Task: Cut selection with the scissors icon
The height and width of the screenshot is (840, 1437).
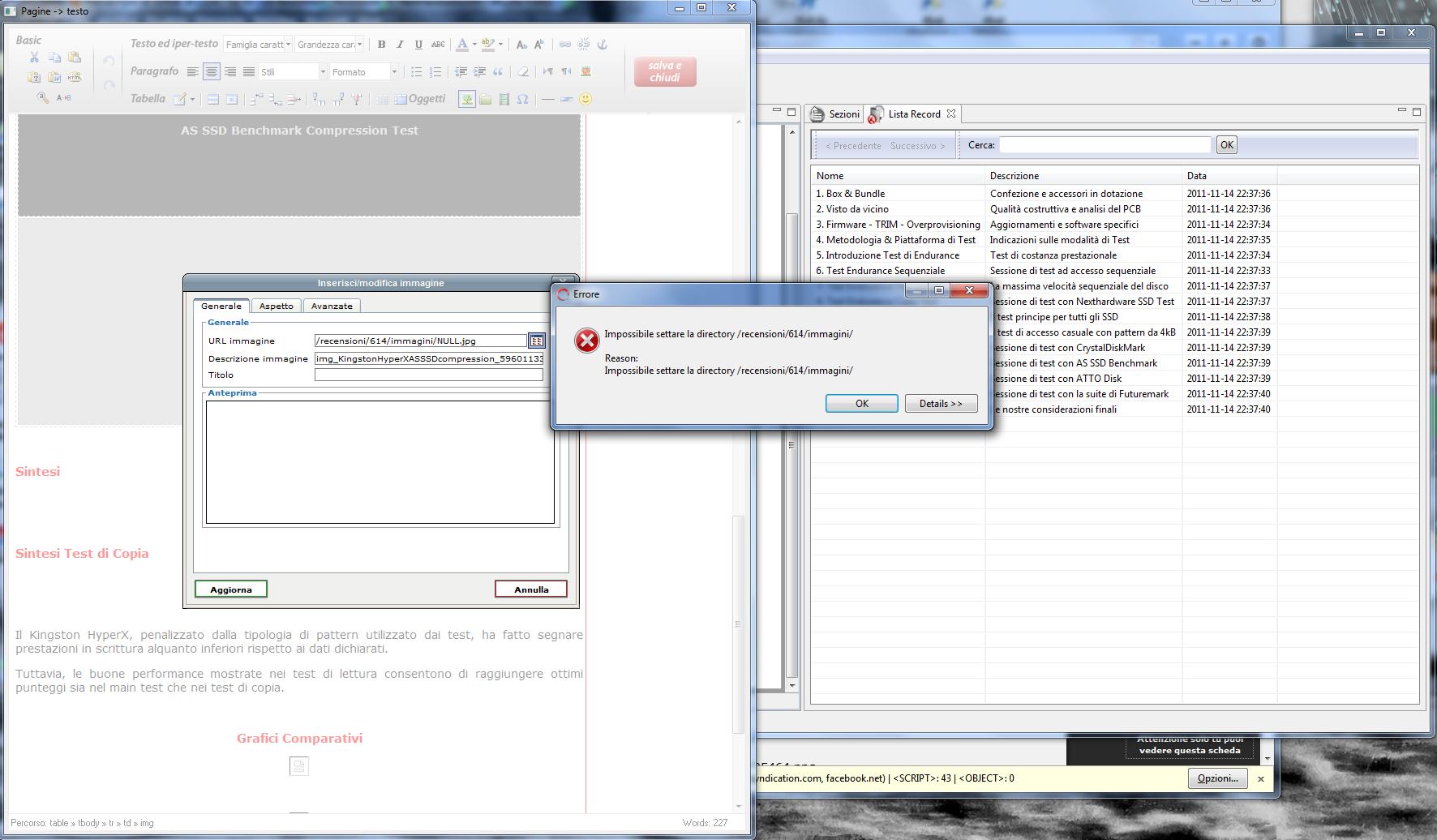Action: [34, 57]
